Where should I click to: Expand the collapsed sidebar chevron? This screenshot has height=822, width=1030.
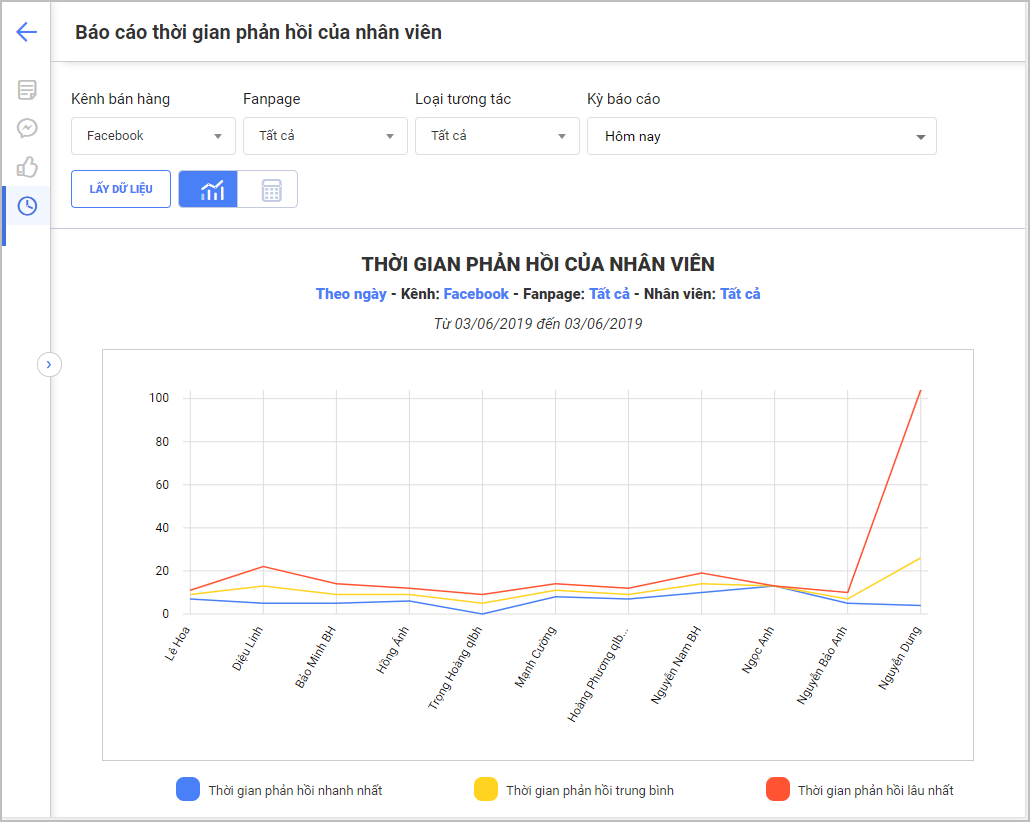49,364
